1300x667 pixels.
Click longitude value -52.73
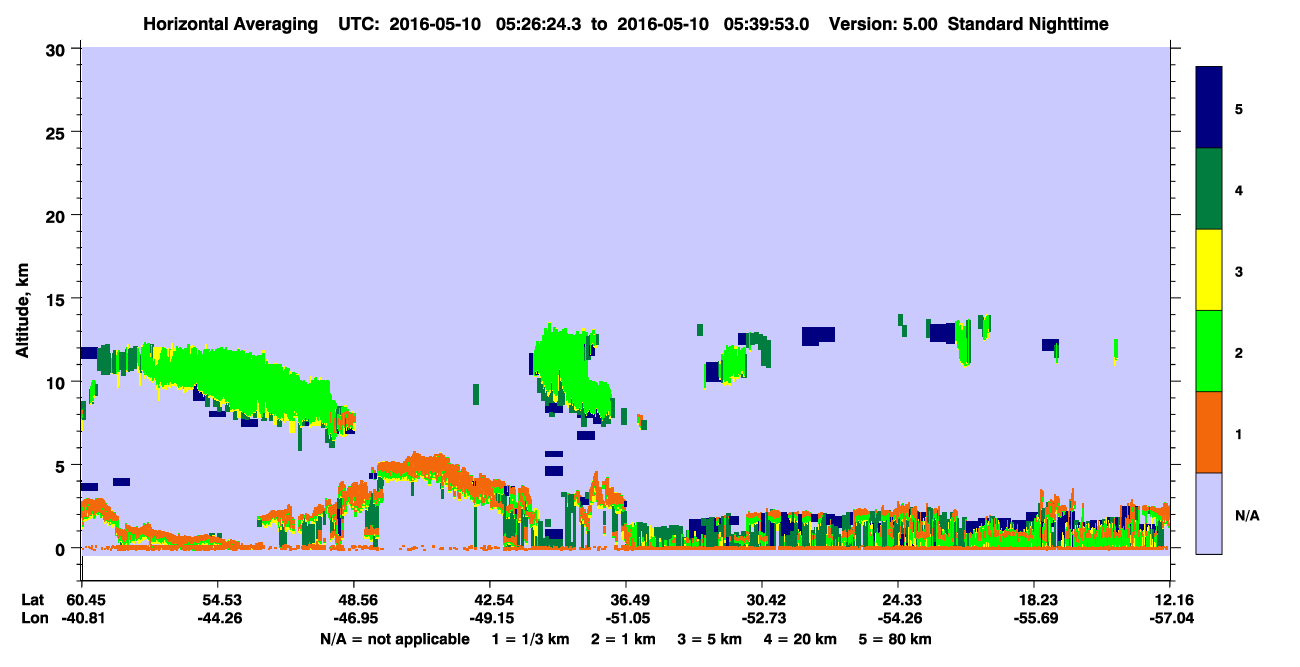[x=762, y=618]
